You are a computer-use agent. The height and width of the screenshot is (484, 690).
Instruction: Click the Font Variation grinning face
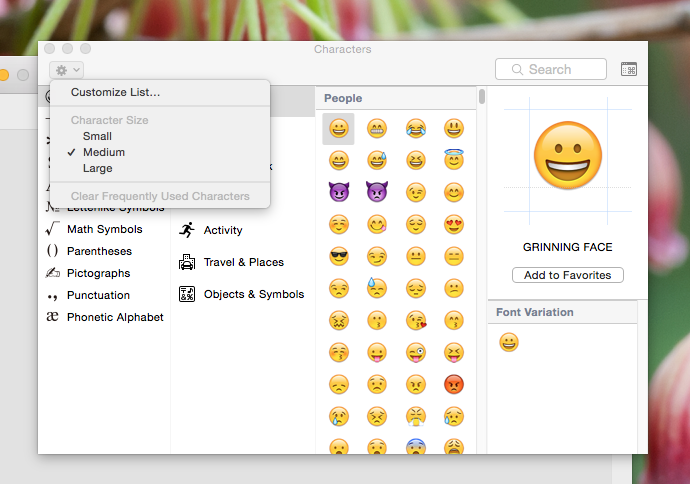pyautogui.click(x=509, y=342)
